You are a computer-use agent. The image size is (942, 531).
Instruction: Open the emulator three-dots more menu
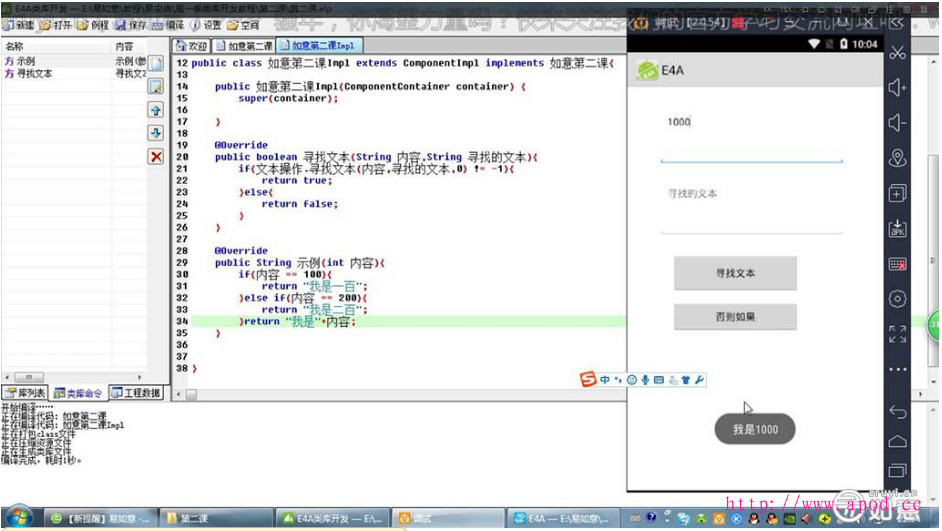(x=897, y=369)
